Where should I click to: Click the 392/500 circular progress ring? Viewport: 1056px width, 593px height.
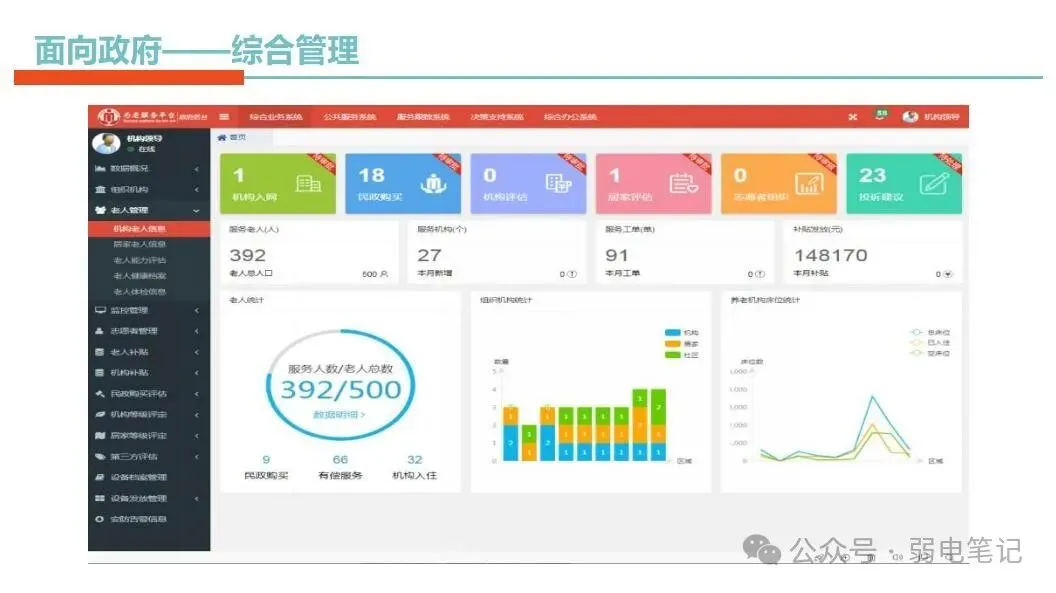tap(341, 385)
